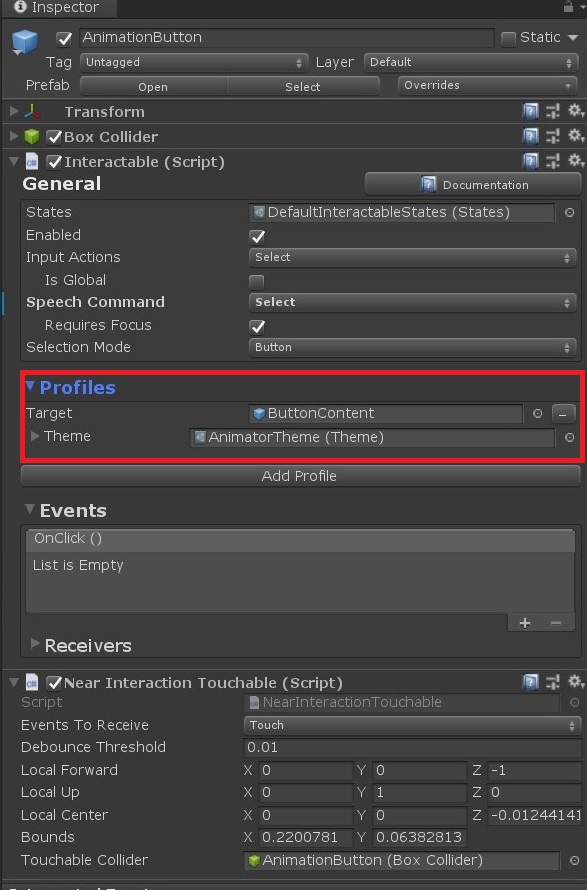Viewport: 587px width, 890px height.
Task: Click the Transform axes icon
Action: tap(32, 111)
